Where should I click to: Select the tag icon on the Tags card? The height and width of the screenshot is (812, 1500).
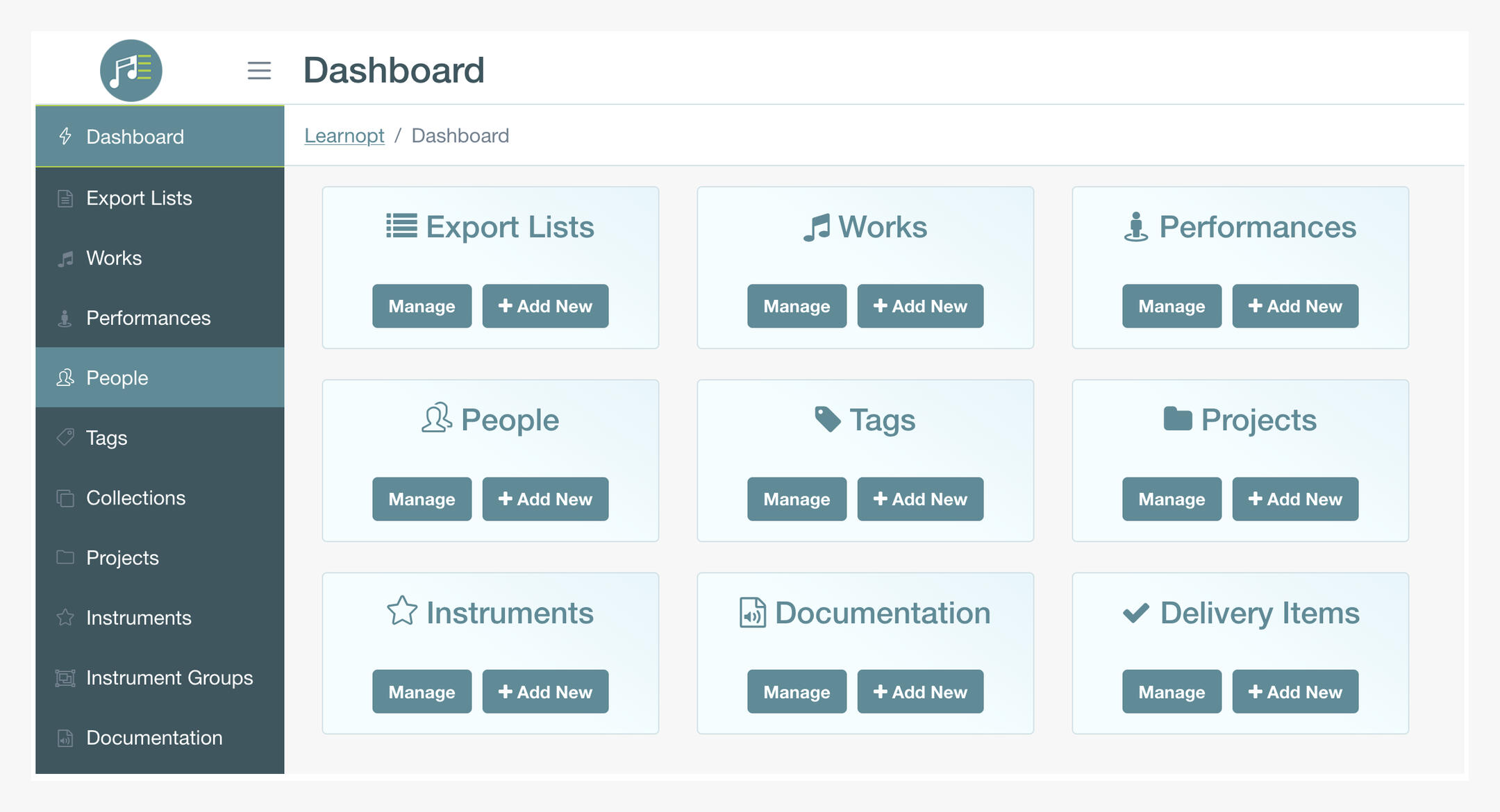pos(826,418)
